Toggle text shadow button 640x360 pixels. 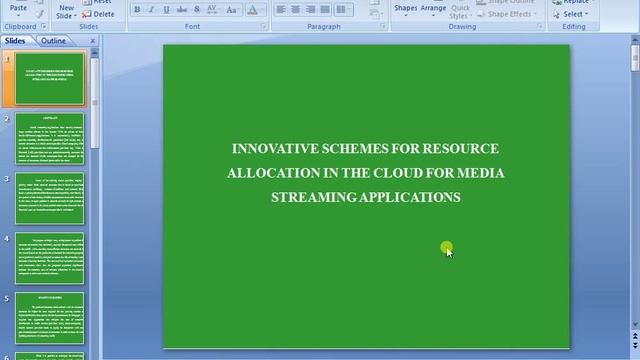coord(197,9)
